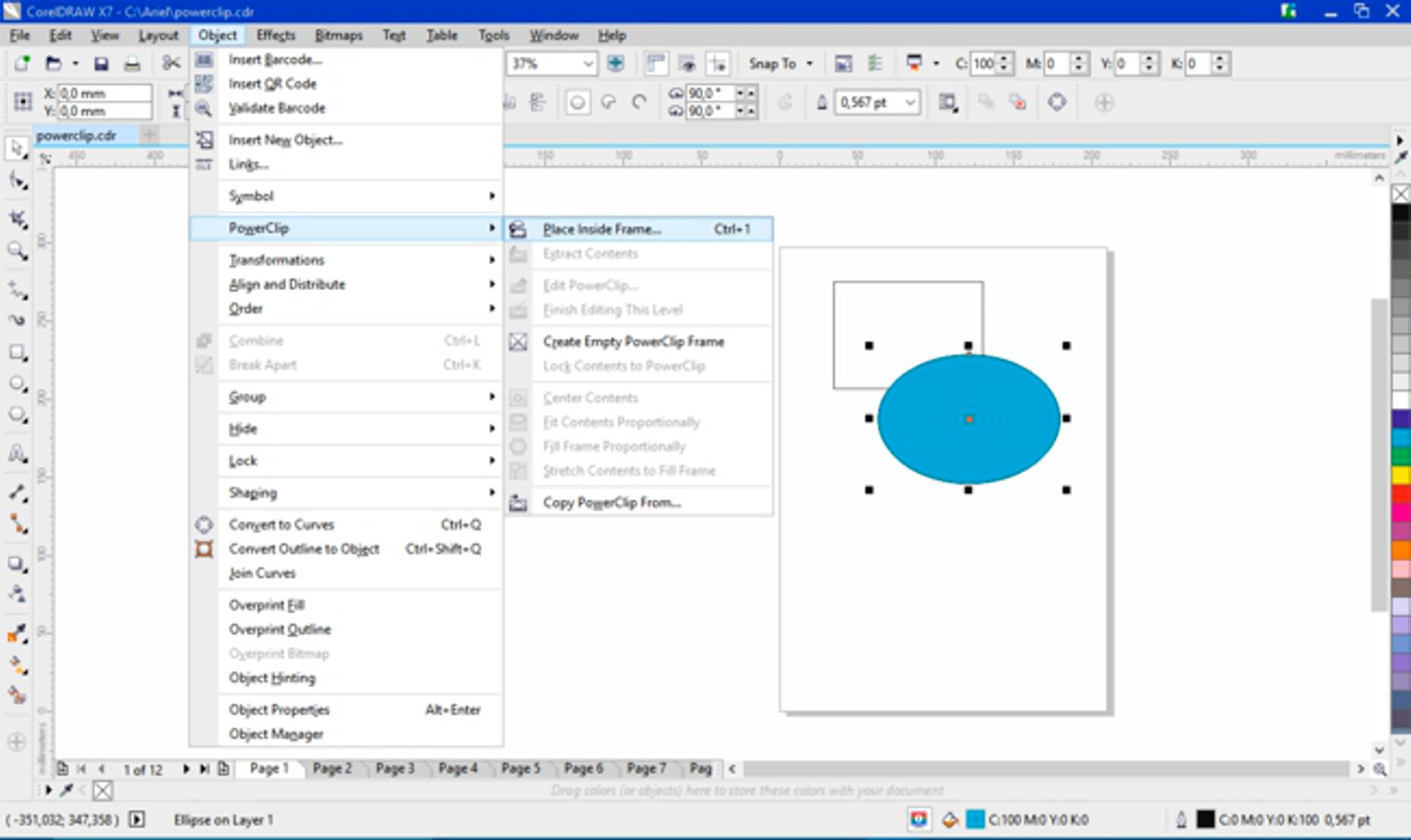1411x840 pixels.
Task: Click the Arc shape mode icon
Action: [639, 103]
